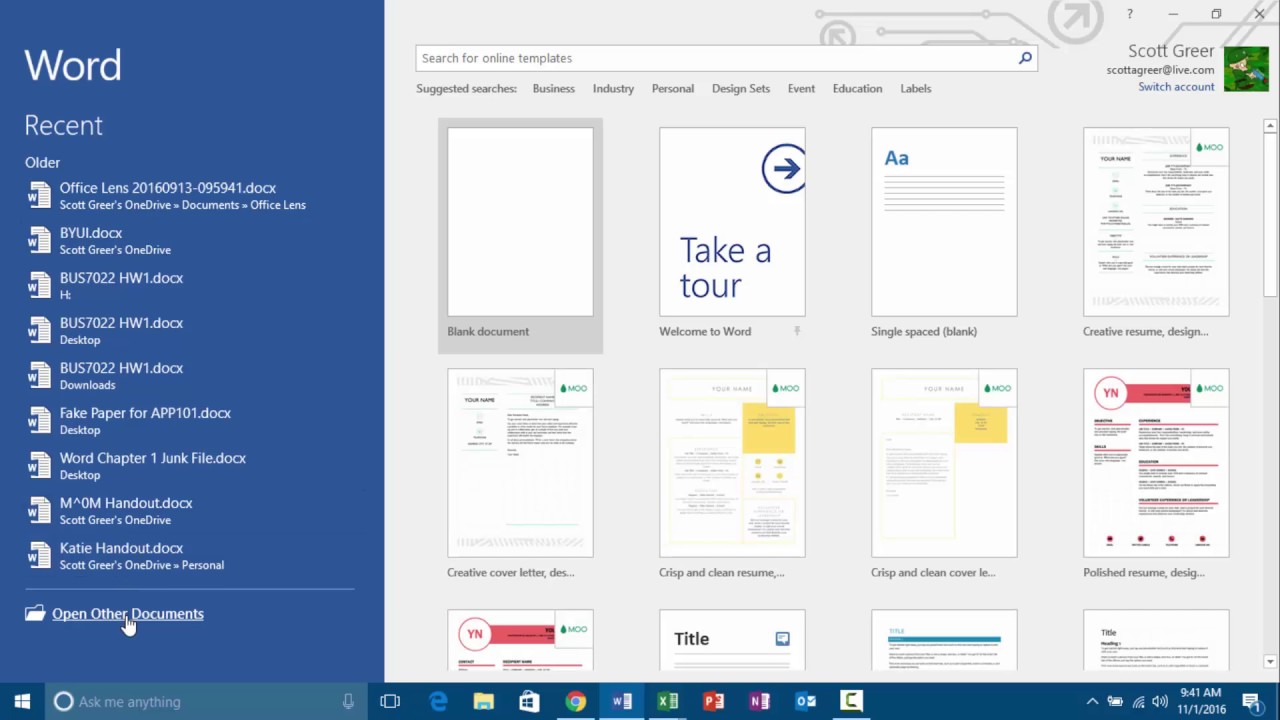The image size is (1280, 720).
Task: Open Fake Paper for APP101.docx
Action: click(x=190, y=420)
